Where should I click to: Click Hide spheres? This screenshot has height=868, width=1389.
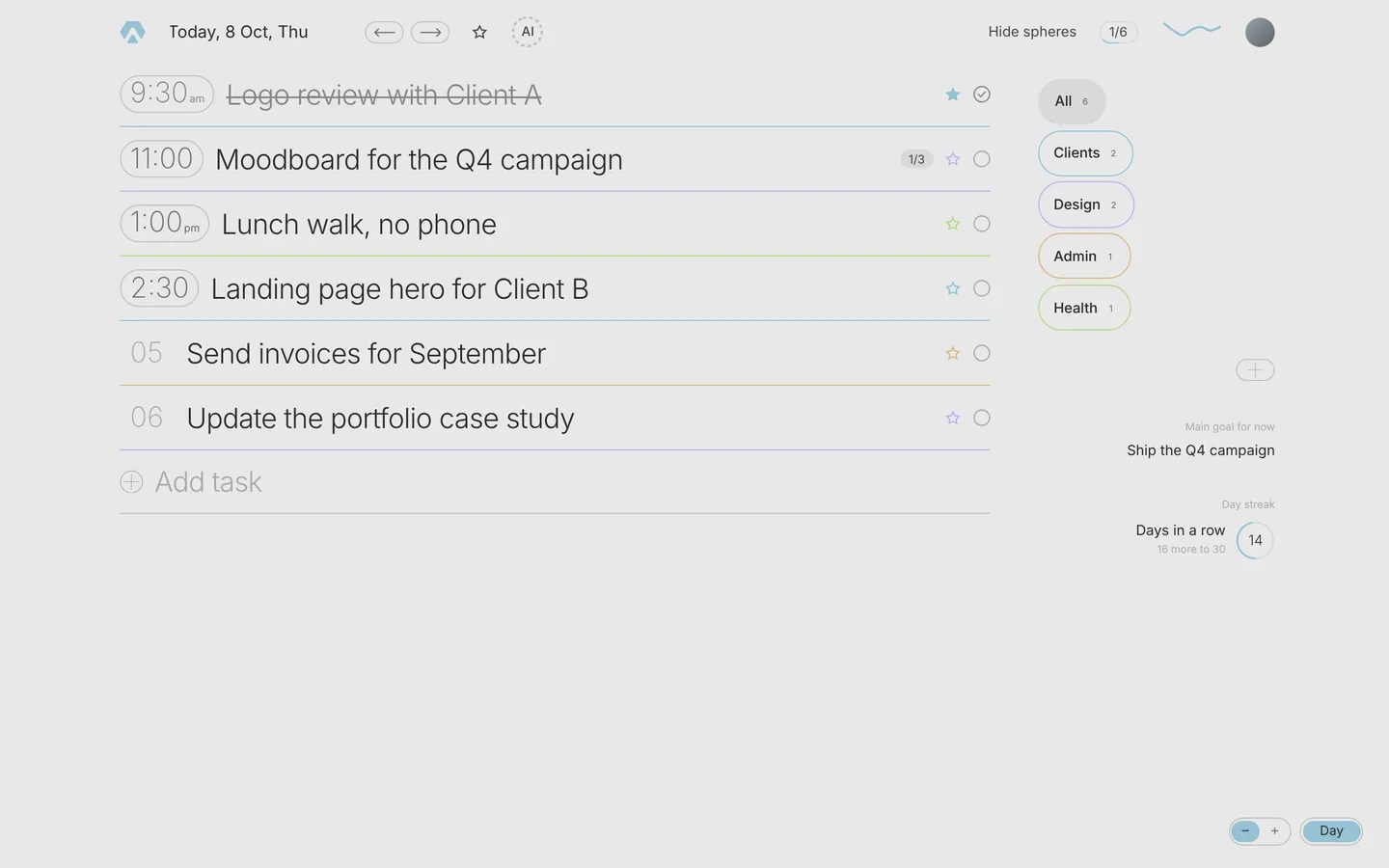pyautogui.click(x=1032, y=32)
